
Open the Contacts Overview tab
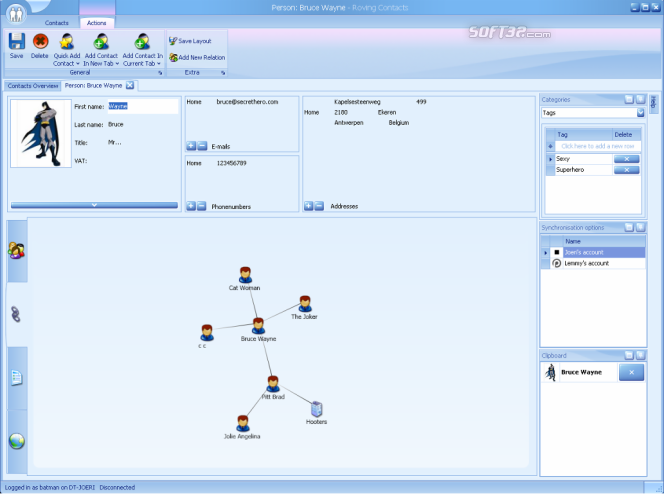(33, 86)
